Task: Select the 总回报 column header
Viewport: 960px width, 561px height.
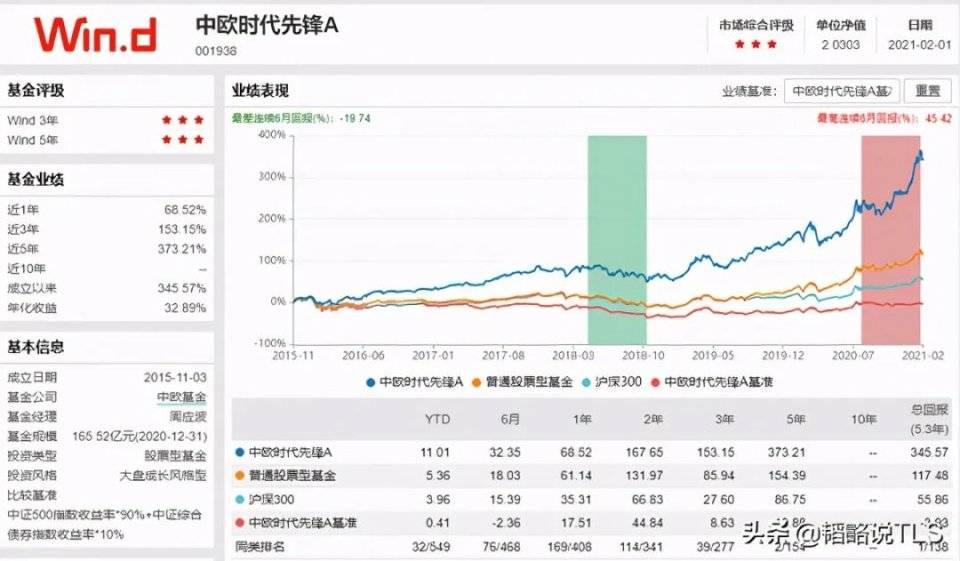Action: (928, 420)
